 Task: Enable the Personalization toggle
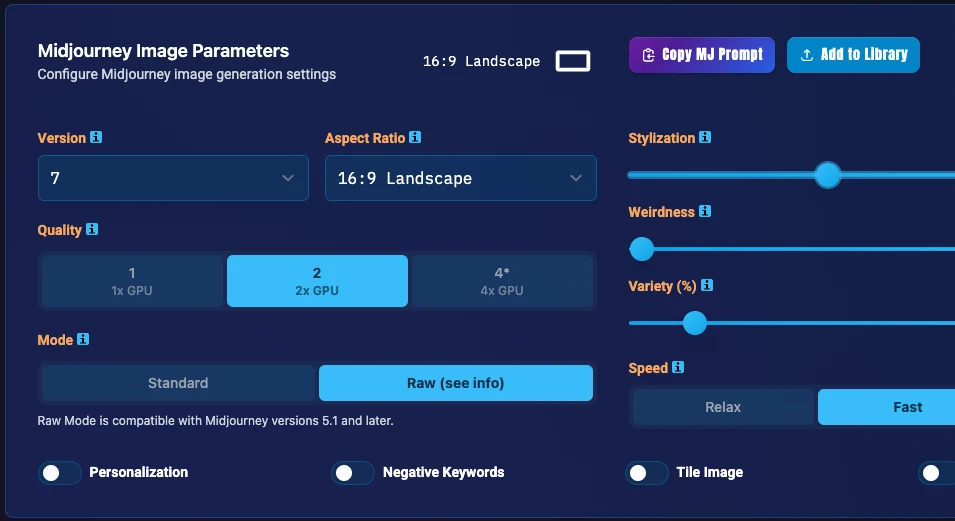(60, 473)
